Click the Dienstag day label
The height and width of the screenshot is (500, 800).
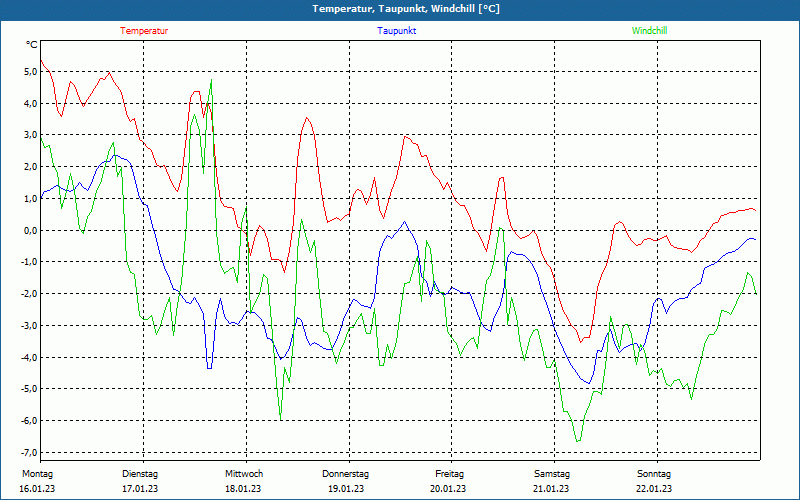tap(140, 474)
